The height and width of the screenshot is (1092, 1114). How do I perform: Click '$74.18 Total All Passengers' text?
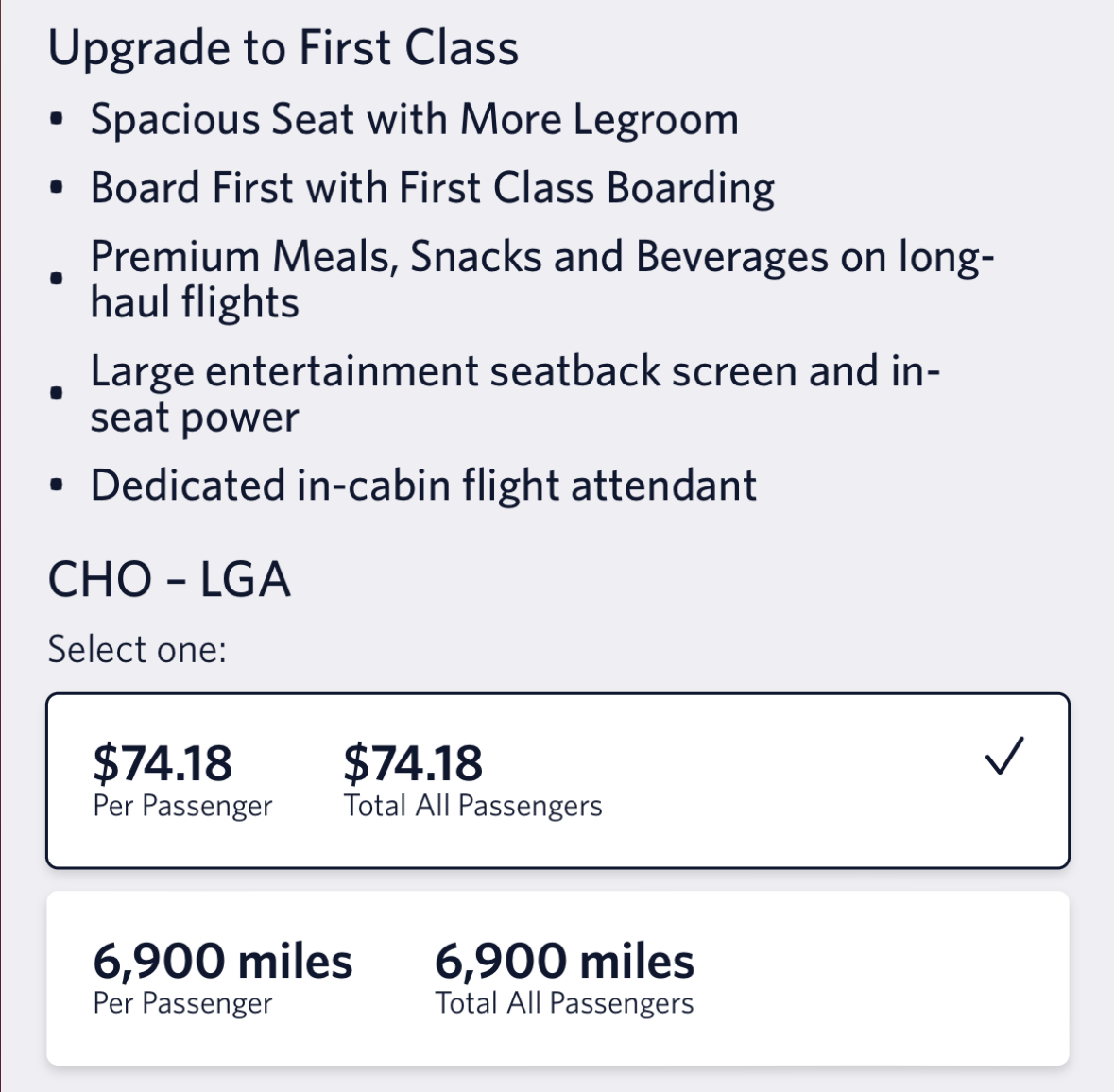(474, 776)
